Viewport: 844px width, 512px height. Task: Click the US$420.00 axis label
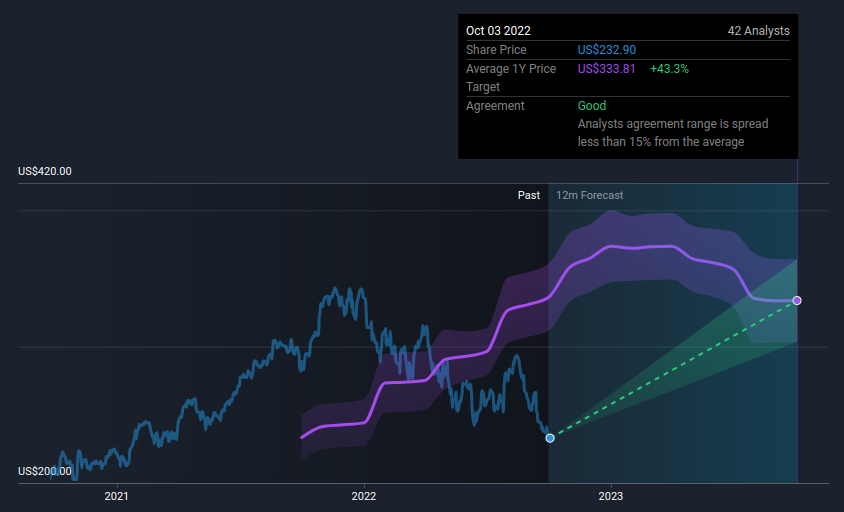[x=45, y=171]
